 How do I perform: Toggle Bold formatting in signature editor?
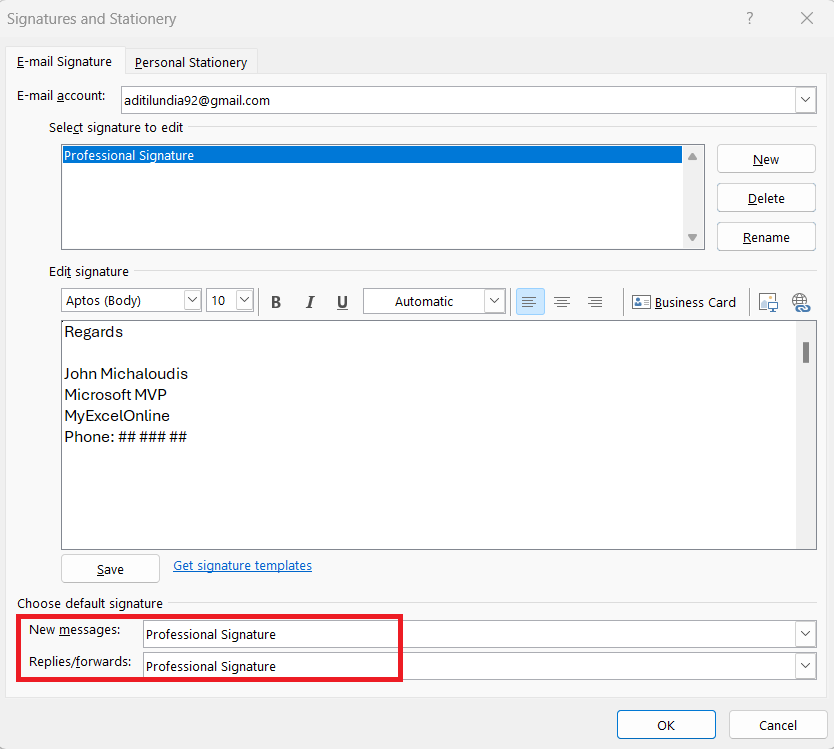pos(276,302)
